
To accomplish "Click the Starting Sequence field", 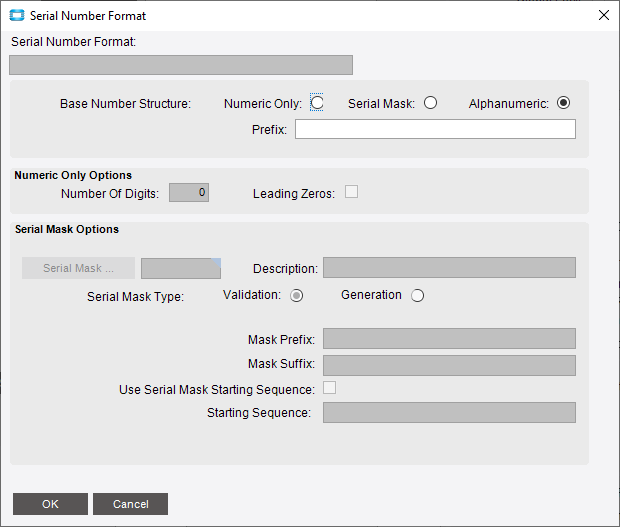I will pyautogui.click(x=449, y=412).
